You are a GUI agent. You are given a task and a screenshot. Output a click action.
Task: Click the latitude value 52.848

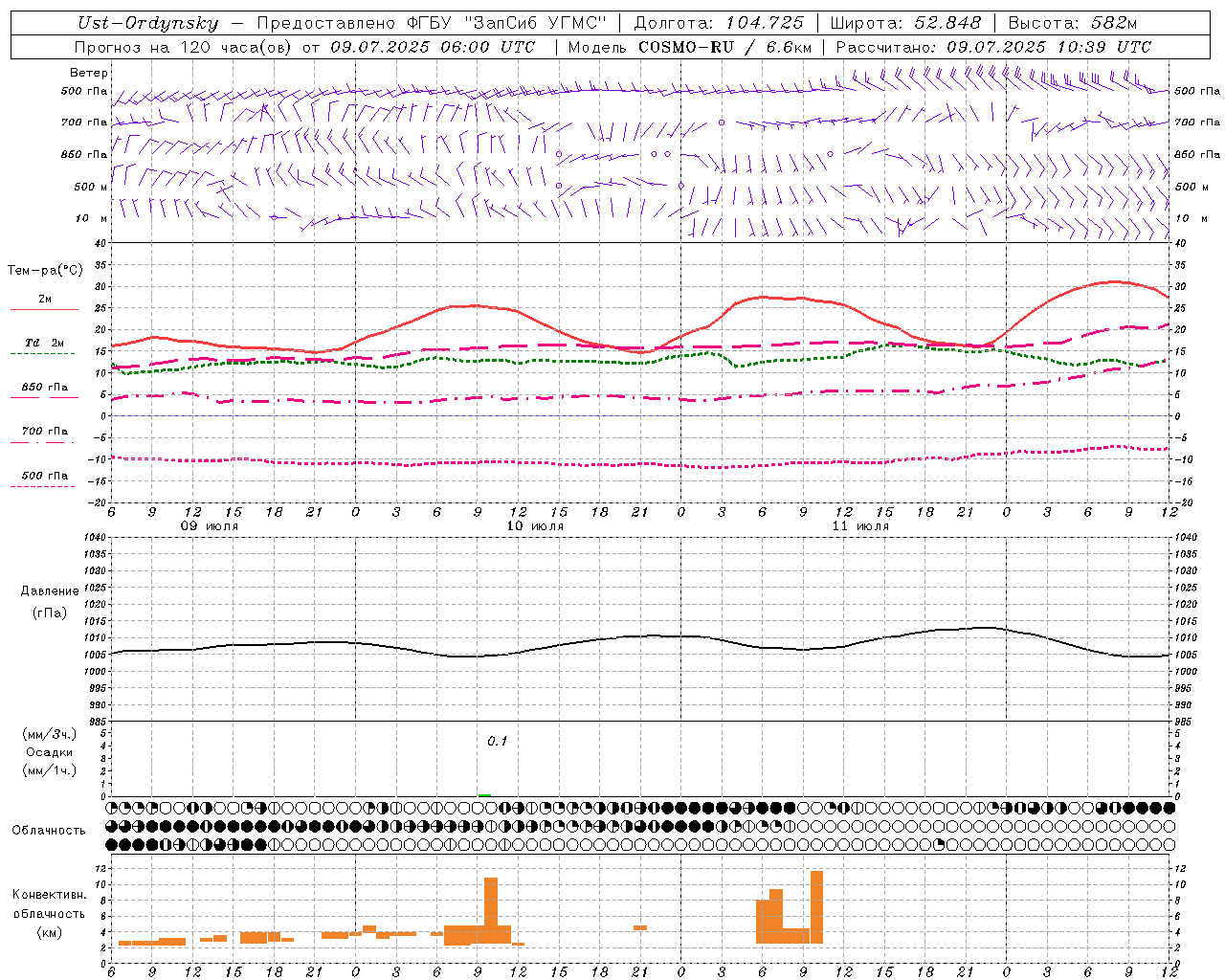947,23
